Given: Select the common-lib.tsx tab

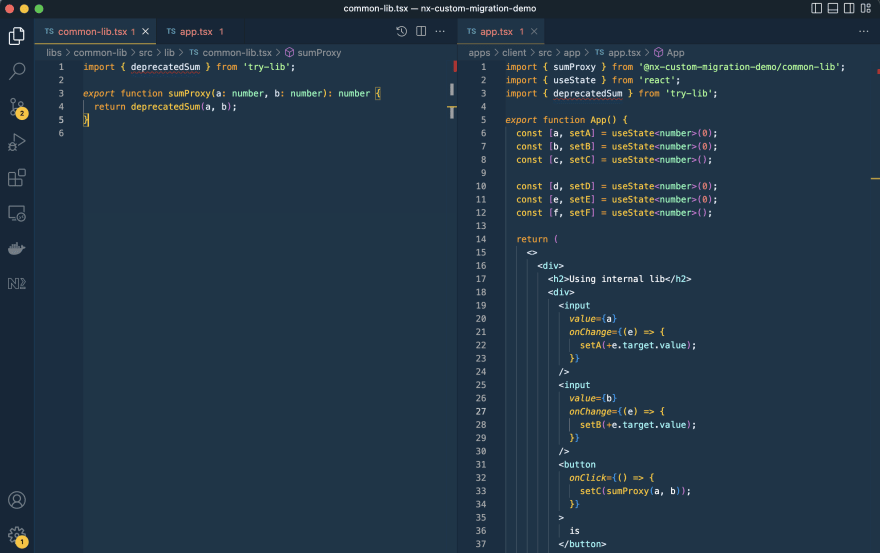Looking at the screenshot, I should point(91,32).
